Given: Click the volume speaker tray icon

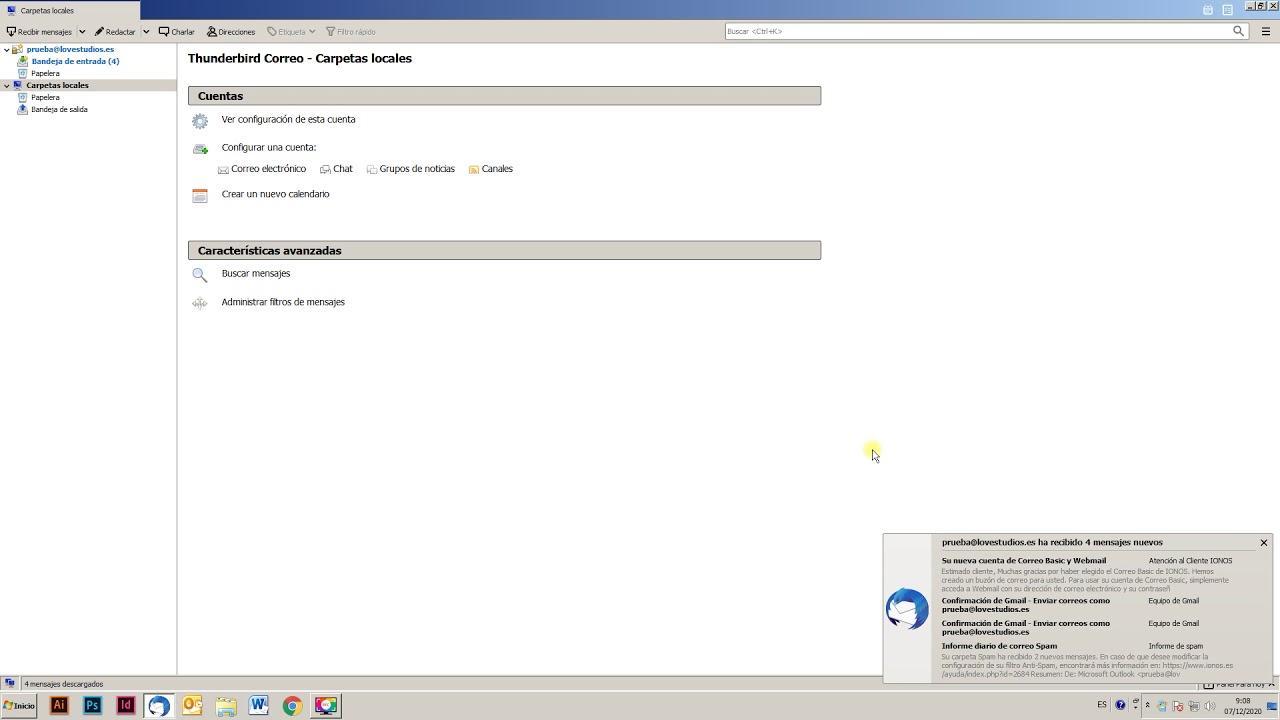Looking at the screenshot, I should tap(1210, 706).
